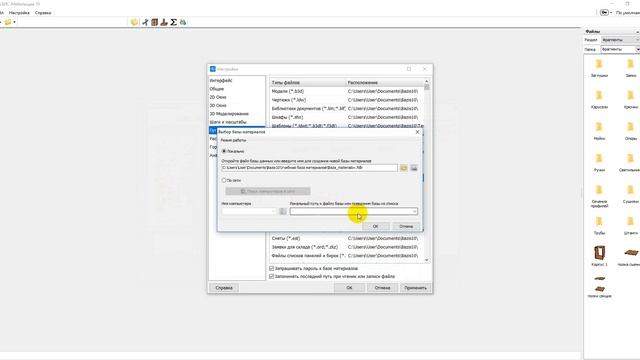Click the disabled network computer search button
The image size is (640, 360).
point(268,191)
